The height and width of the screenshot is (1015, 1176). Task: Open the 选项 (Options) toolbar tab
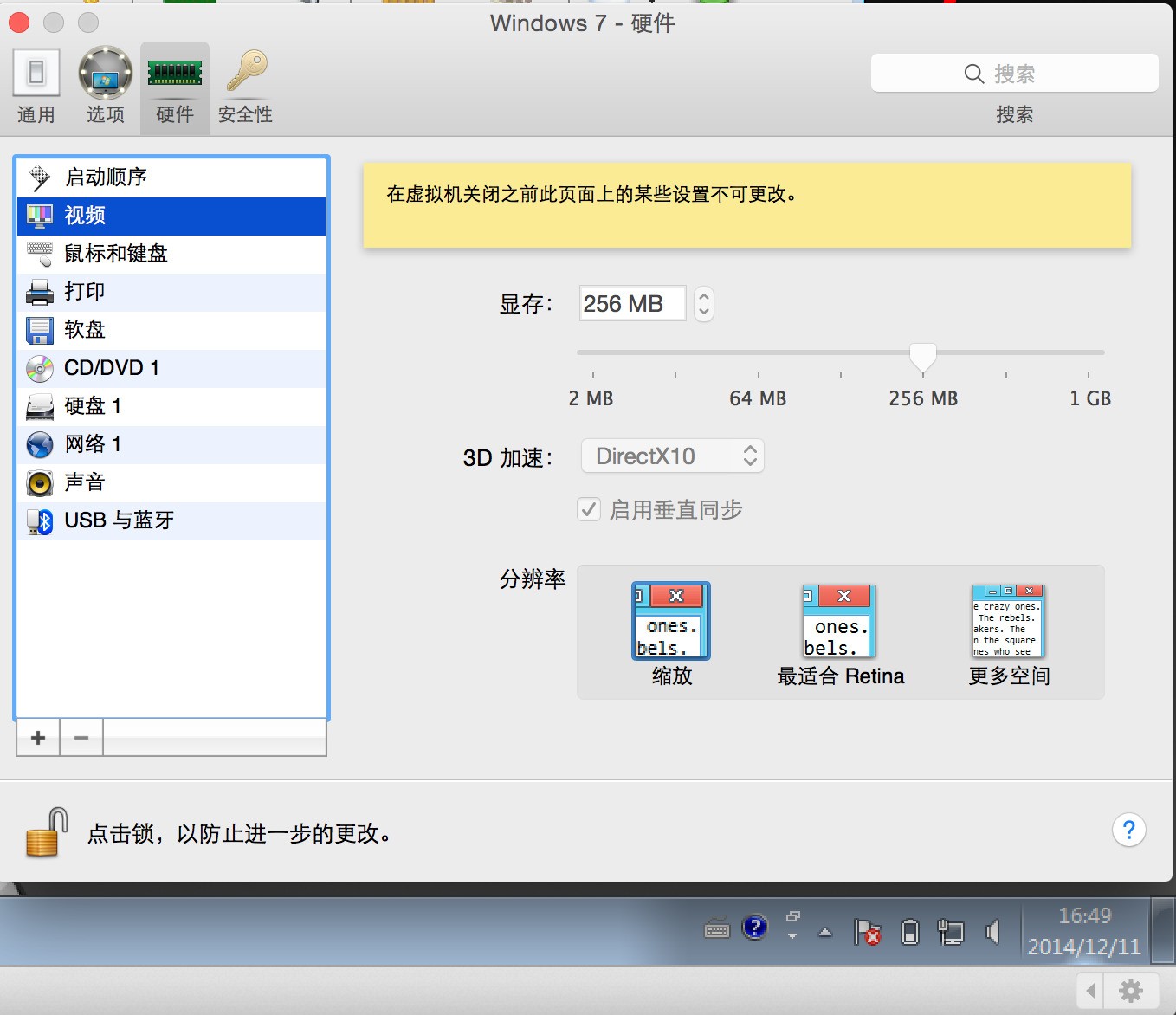click(105, 87)
